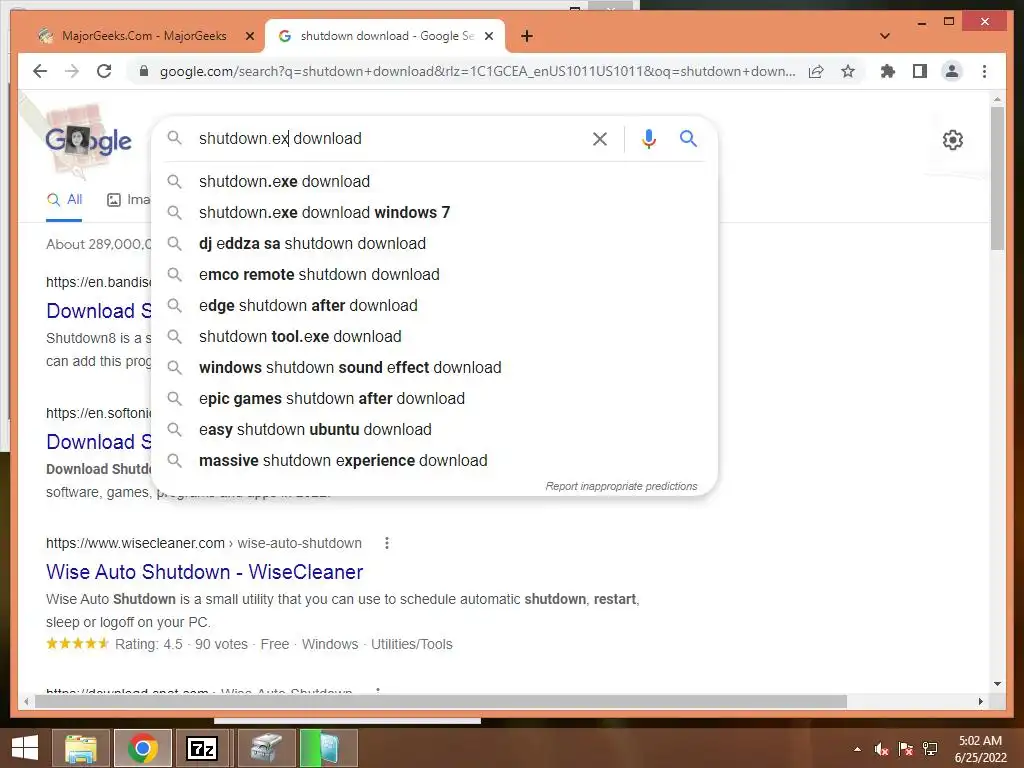This screenshot has width=1024, height=768.
Task: Start voice search with the microphone
Action: pos(648,138)
